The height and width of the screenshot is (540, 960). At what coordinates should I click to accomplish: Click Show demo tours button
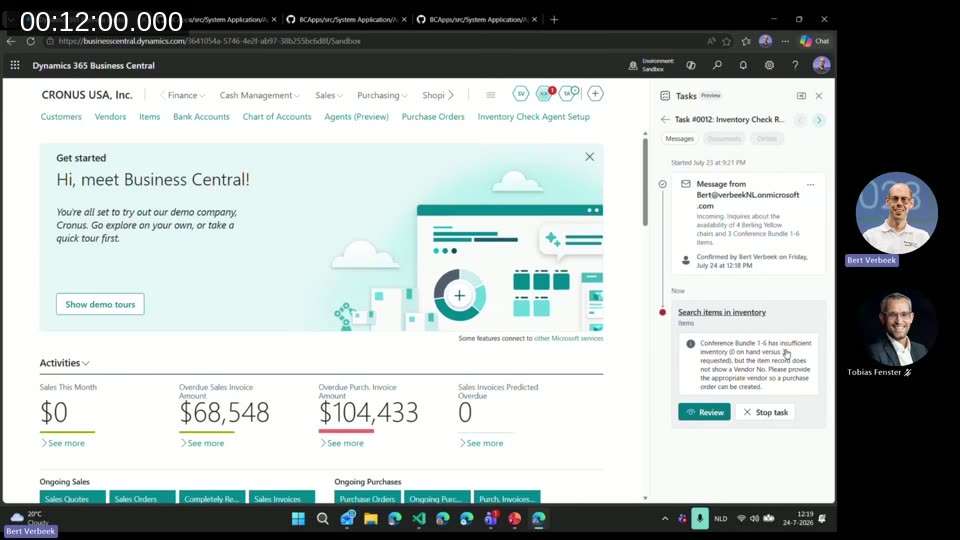(100, 304)
